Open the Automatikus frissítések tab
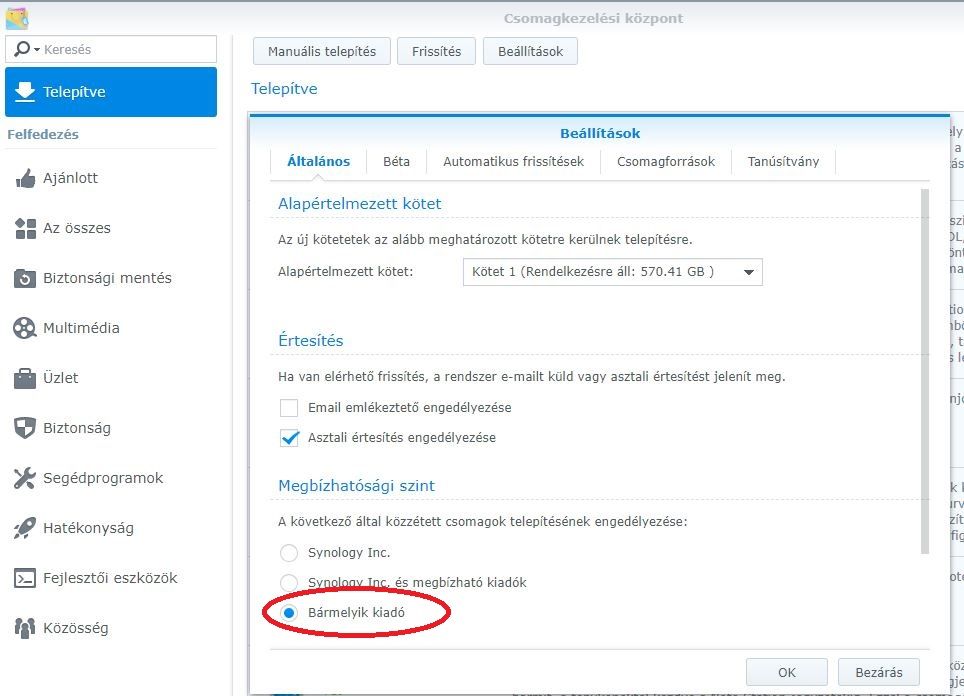The image size is (964, 696). pos(513,162)
